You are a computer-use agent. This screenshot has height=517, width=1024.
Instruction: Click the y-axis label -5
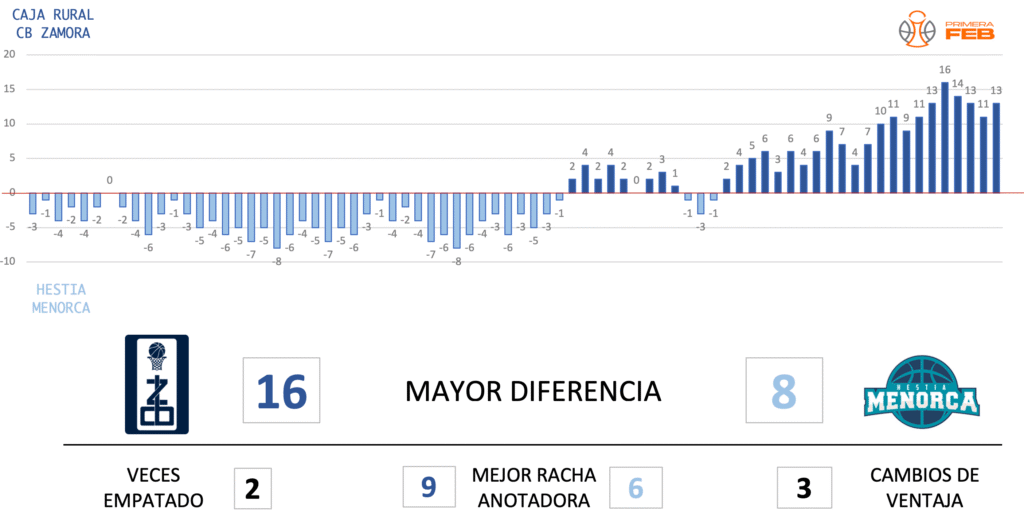pyautogui.click(x=9, y=227)
